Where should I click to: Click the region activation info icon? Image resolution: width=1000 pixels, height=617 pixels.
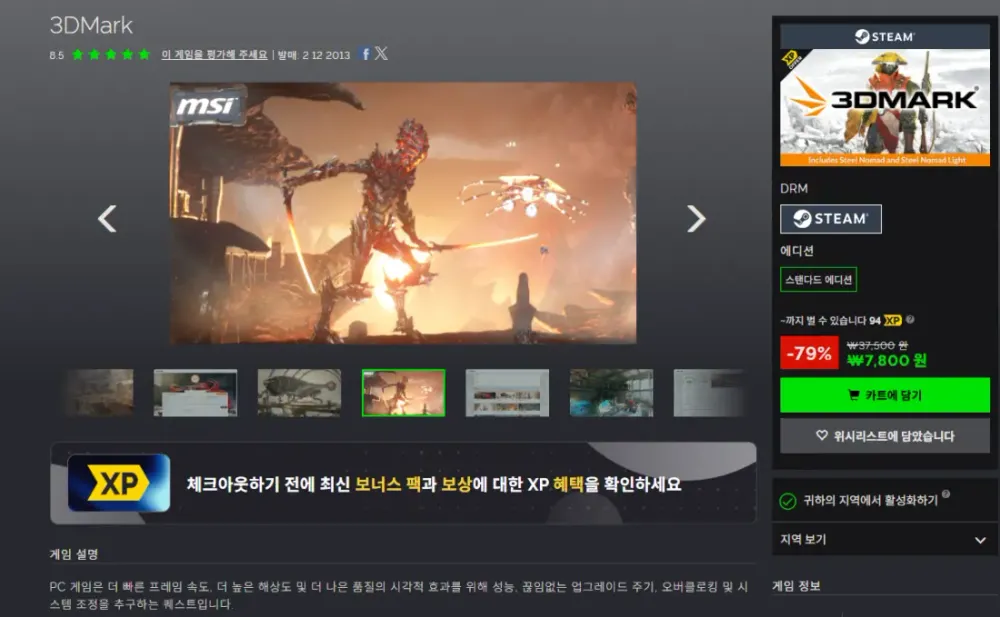coord(946,494)
